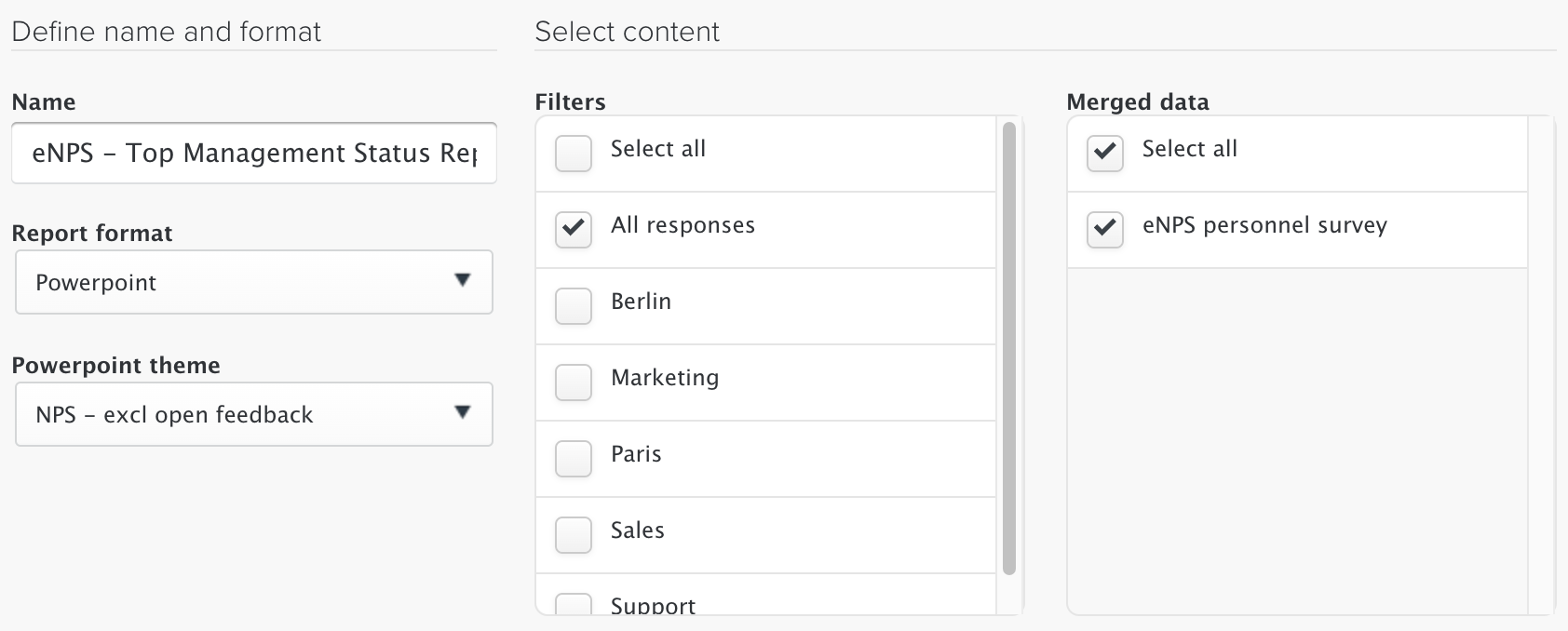Open the Powerpoint theme dropdown
This screenshot has width=1568, height=631.
253,414
